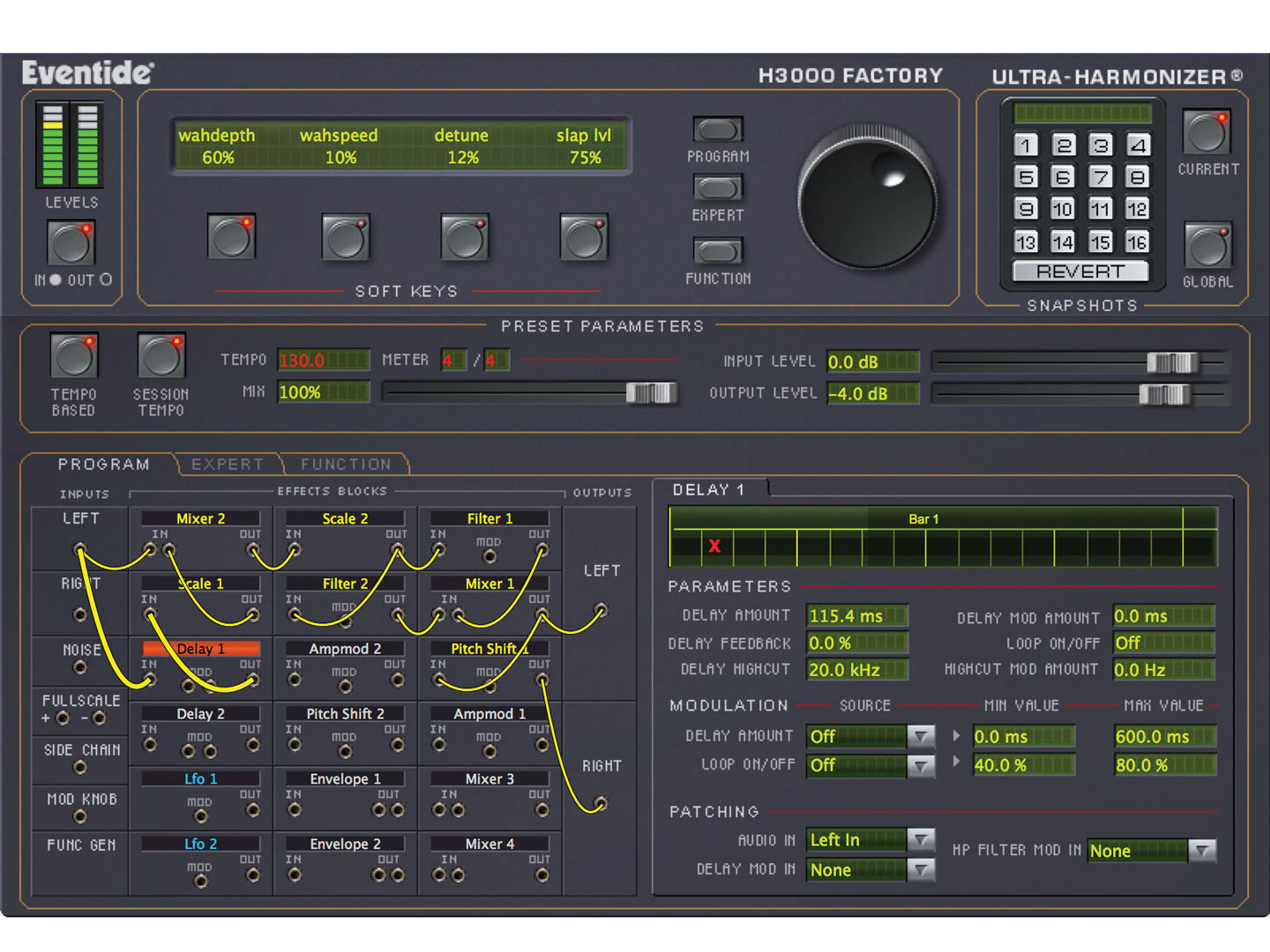Switch to the Expert tab
Screen dimensions: 1270x952
pyautogui.click(x=228, y=464)
